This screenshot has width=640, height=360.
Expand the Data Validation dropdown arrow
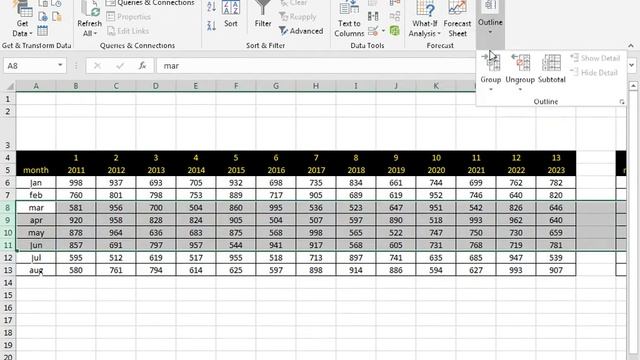click(383, 31)
